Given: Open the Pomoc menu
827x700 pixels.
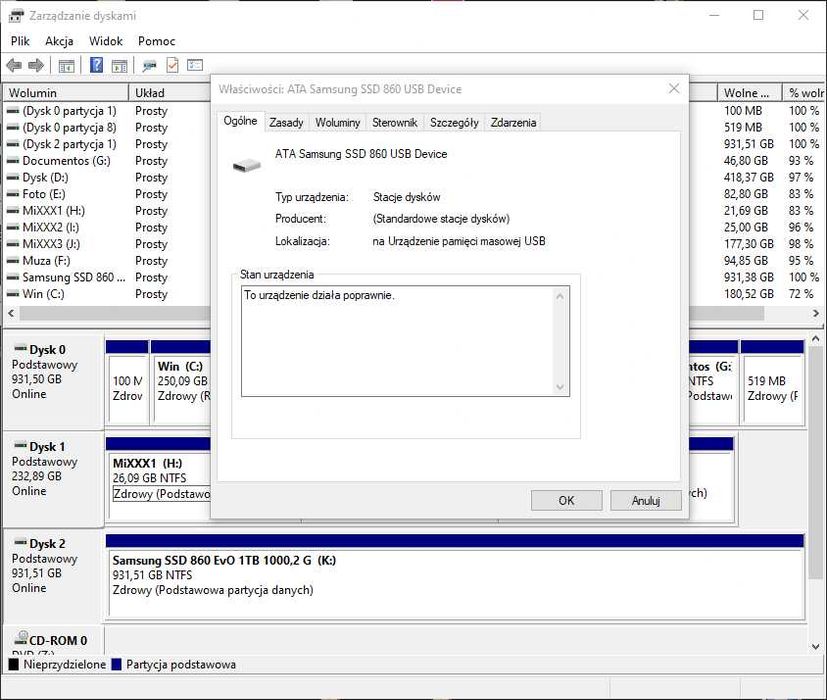Looking at the screenshot, I should [156, 41].
